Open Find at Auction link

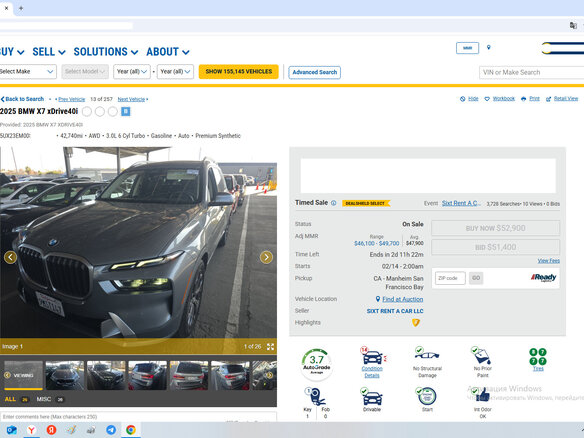[x=403, y=299]
